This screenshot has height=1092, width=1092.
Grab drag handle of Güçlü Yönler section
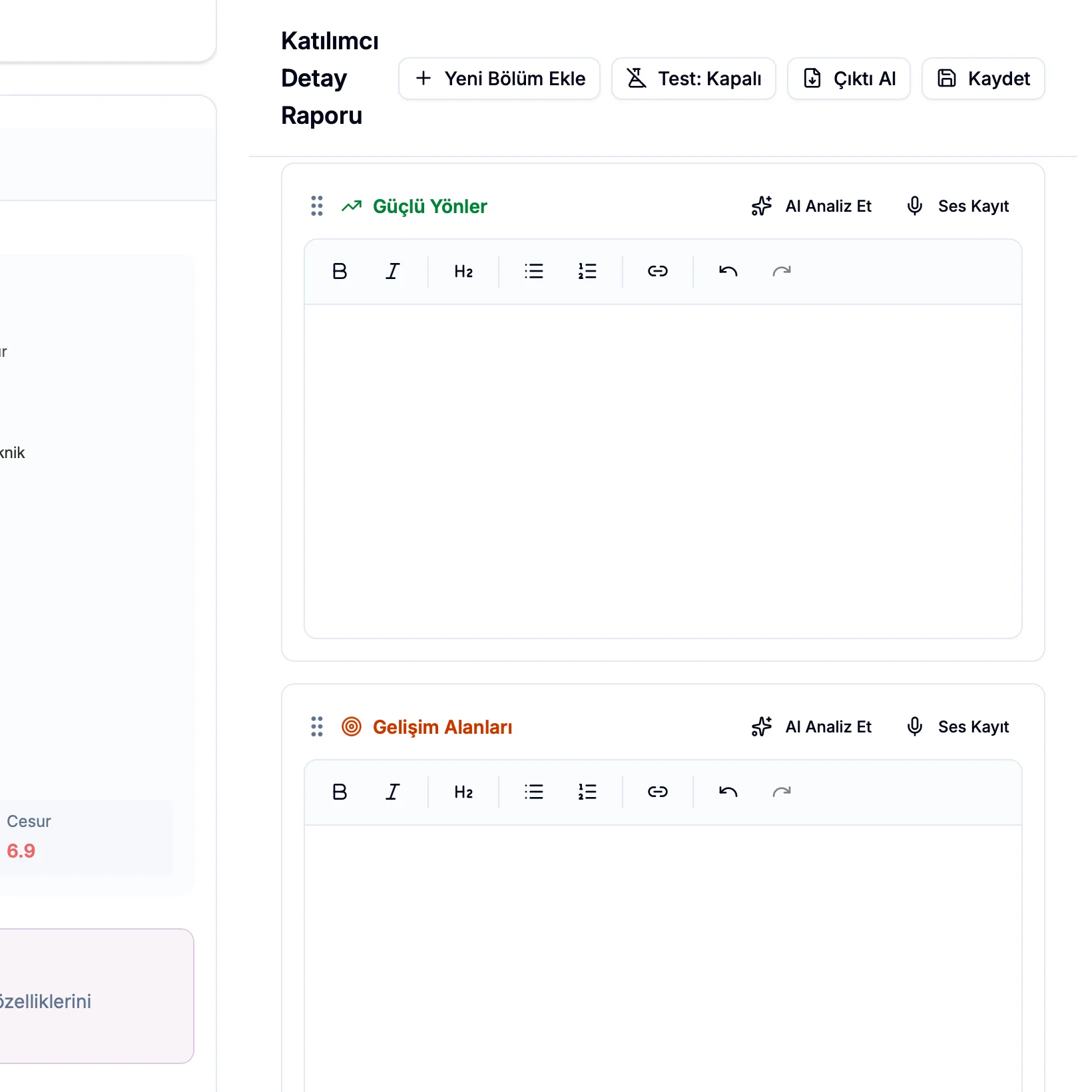point(317,206)
